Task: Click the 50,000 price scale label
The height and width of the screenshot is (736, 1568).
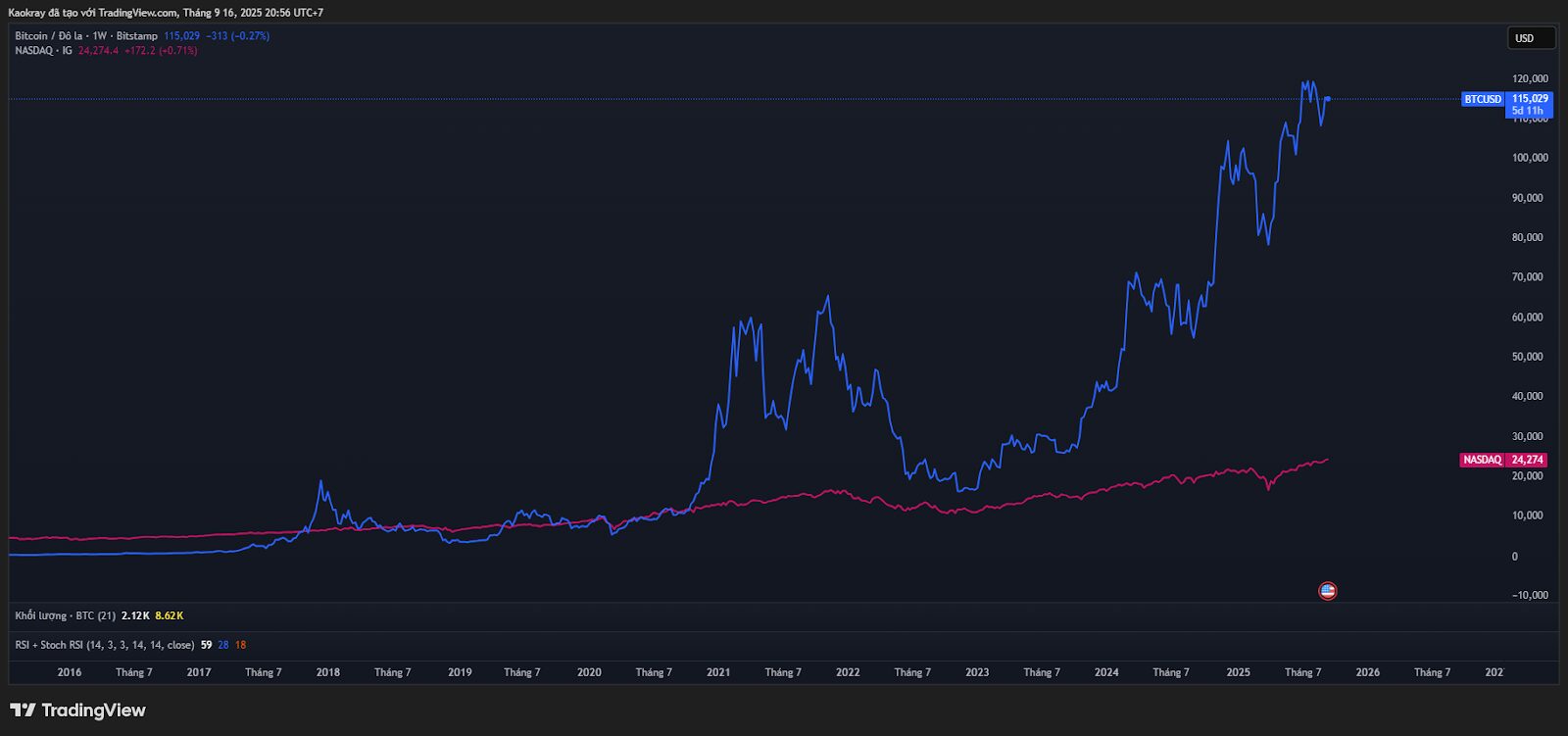Action: (1527, 357)
